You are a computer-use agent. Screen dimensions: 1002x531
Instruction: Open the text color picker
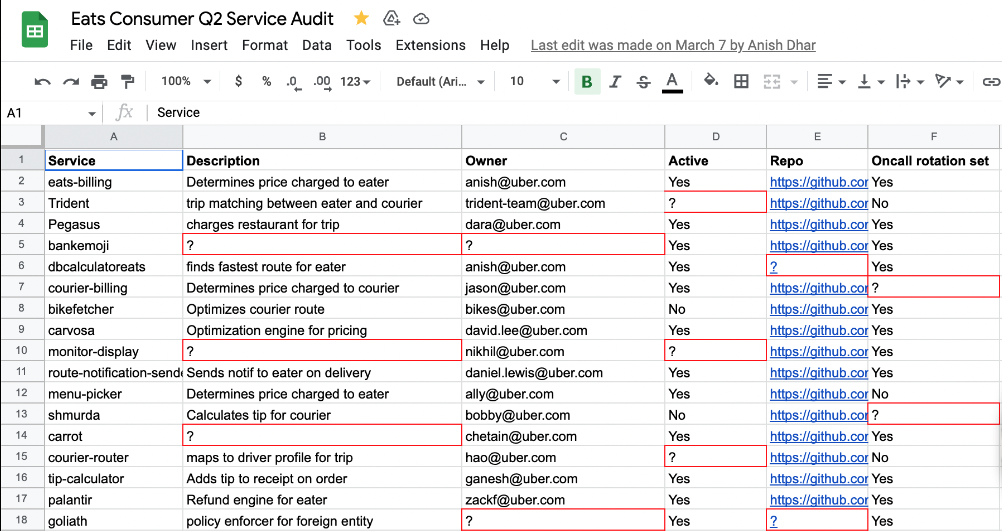(672, 82)
